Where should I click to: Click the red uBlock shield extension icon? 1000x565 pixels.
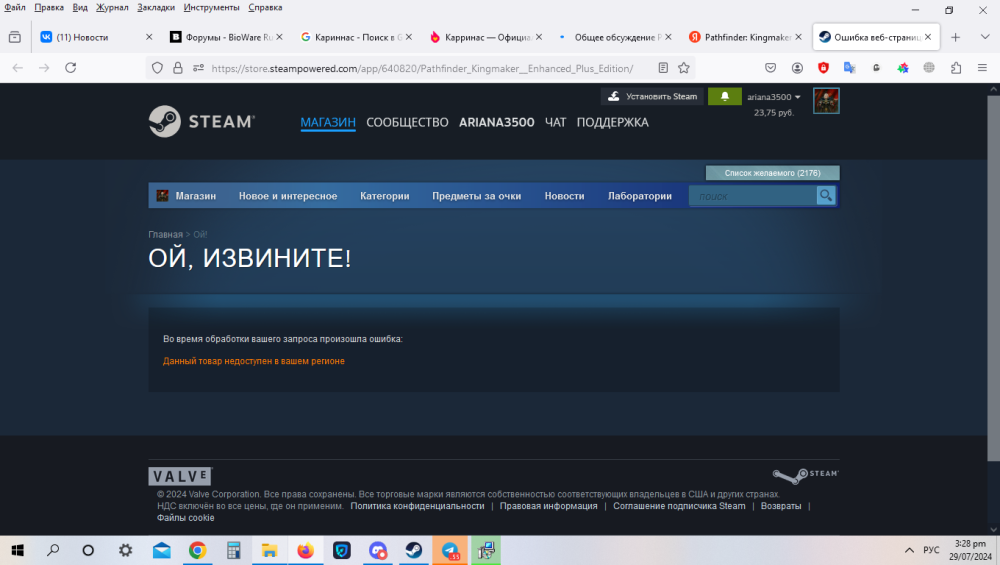click(x=823, y=68)
